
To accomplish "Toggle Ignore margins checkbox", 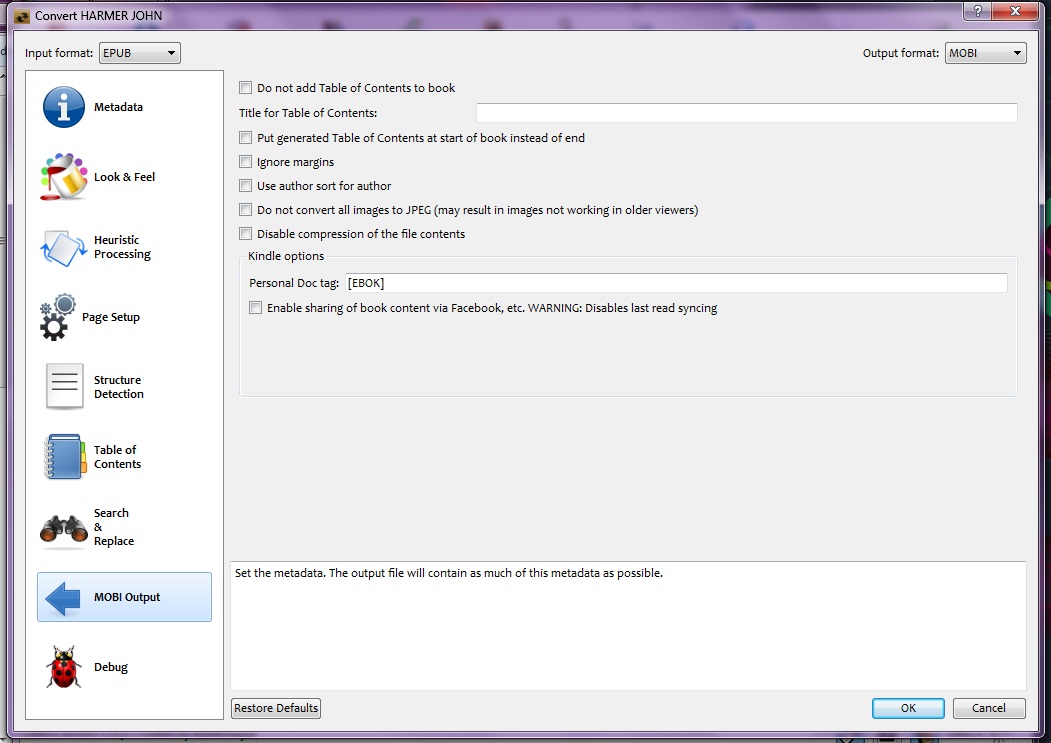I will [x=246, y=162].
